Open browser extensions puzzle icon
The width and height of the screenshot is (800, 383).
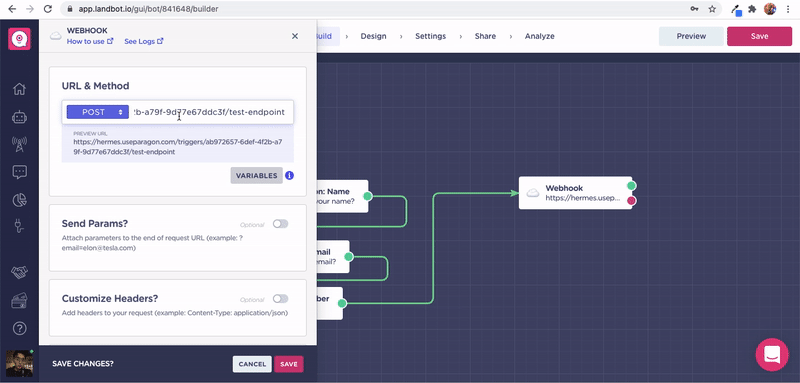tap(752, 9)
